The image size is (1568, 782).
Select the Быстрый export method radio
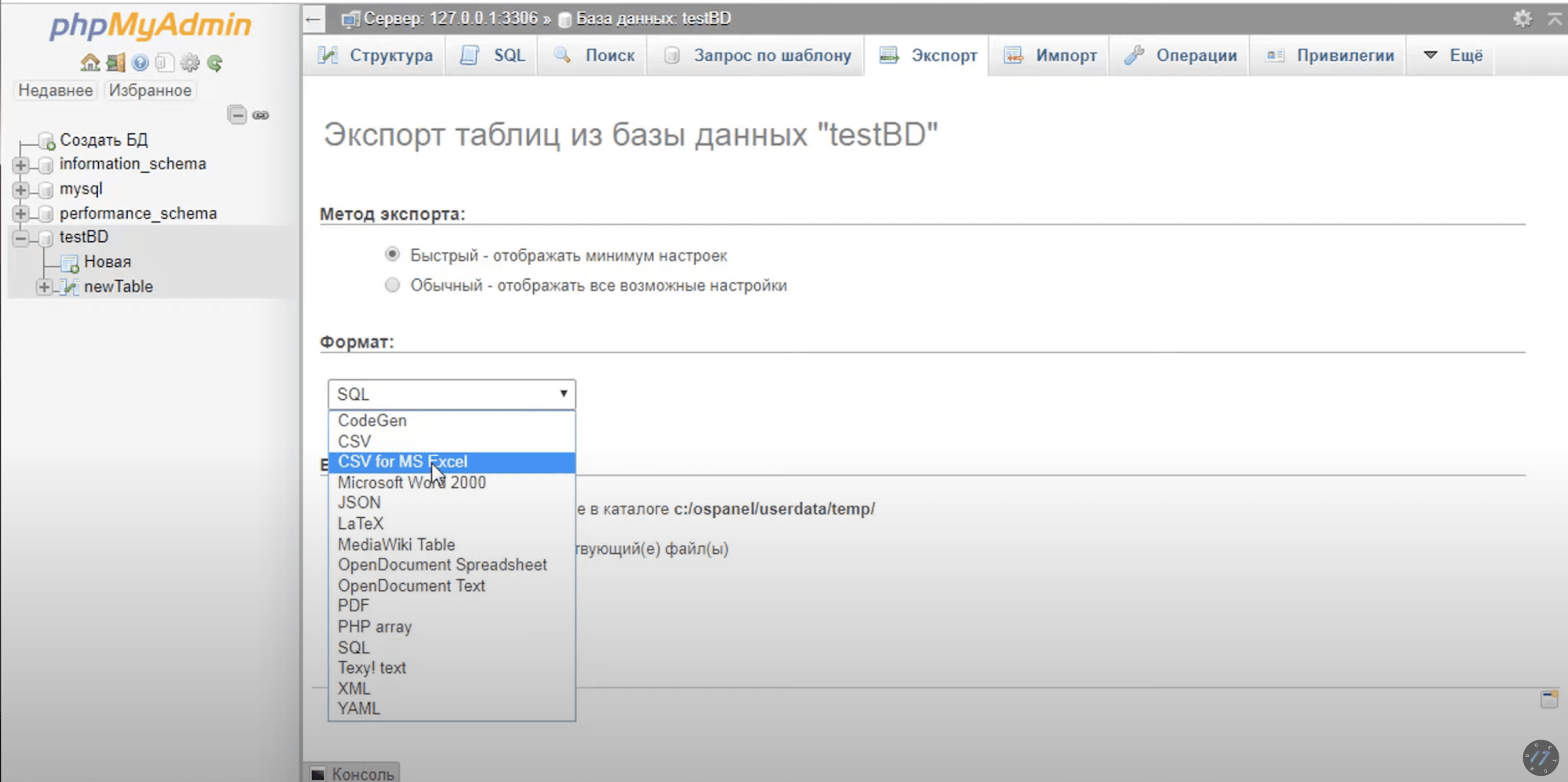pyautogui.click(x=392, y=255)
